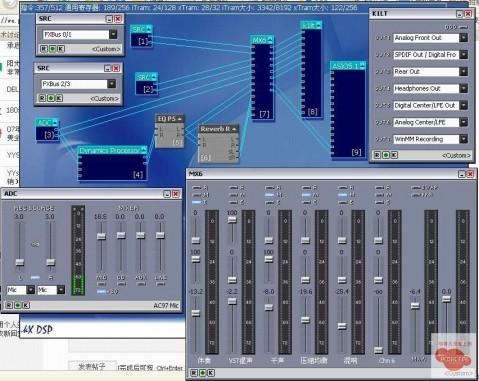Click the green button in FXBus 2/3 SRC window
The image size is (479, 381).
[x=50, y=98]
